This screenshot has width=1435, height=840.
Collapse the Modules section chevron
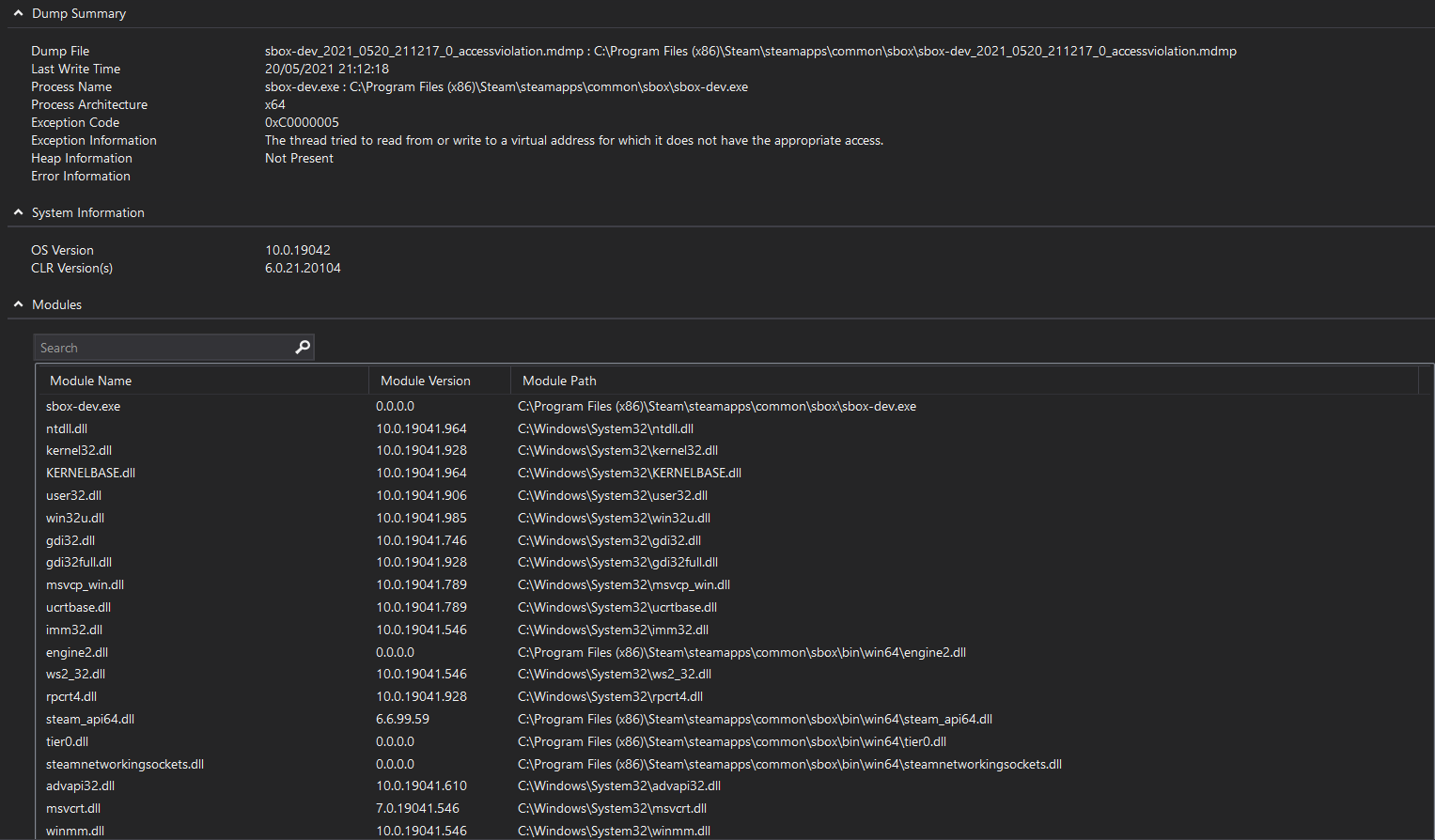[x=17, y=303]
